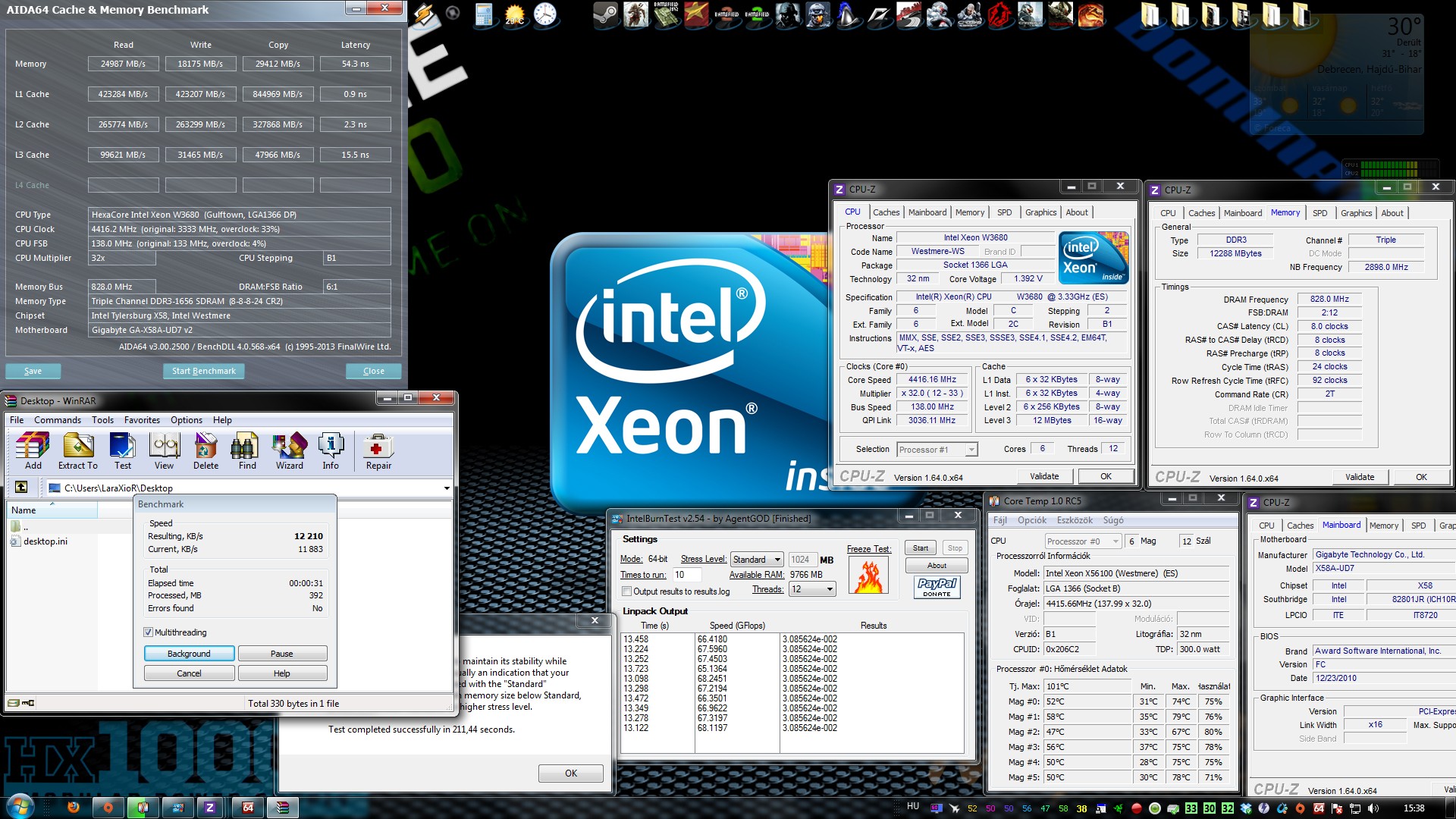Enable Output results to results.log checkbox
Image resolution: width=1456 pixels, height=819 pixels.
[x=626, y=591]
